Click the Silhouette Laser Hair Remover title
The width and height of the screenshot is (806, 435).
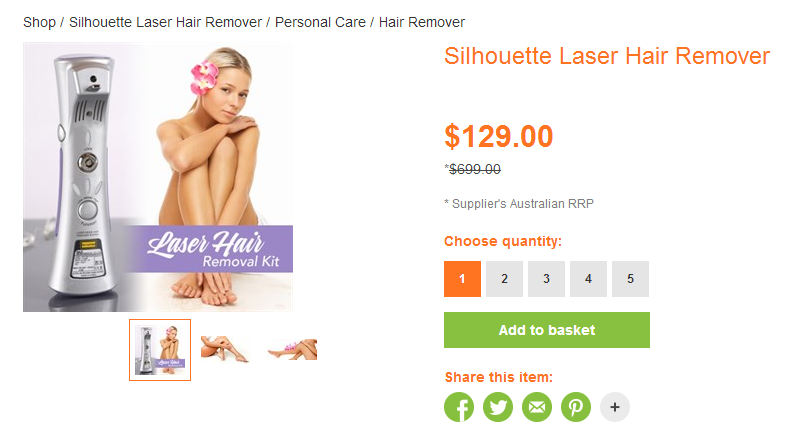[x=607, y=56]
